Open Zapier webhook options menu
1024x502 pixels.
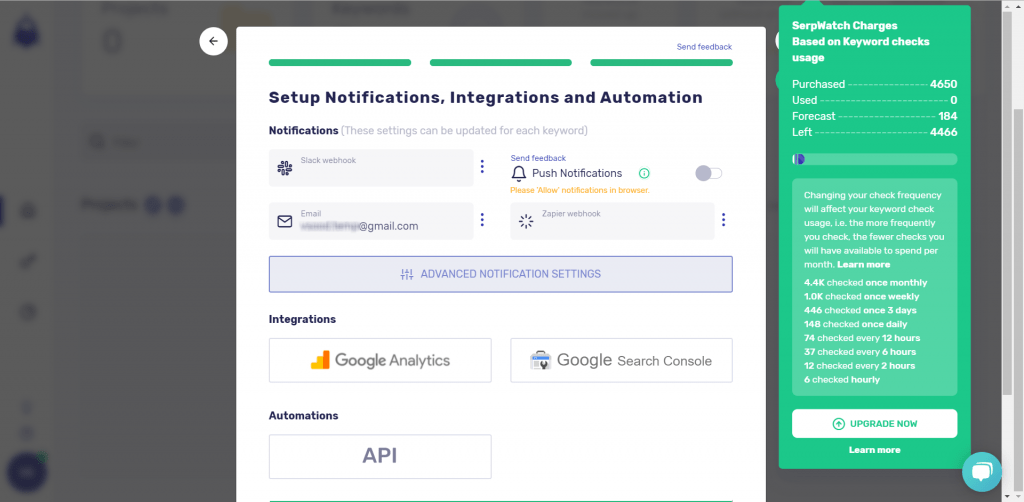[x=723, y=220]
